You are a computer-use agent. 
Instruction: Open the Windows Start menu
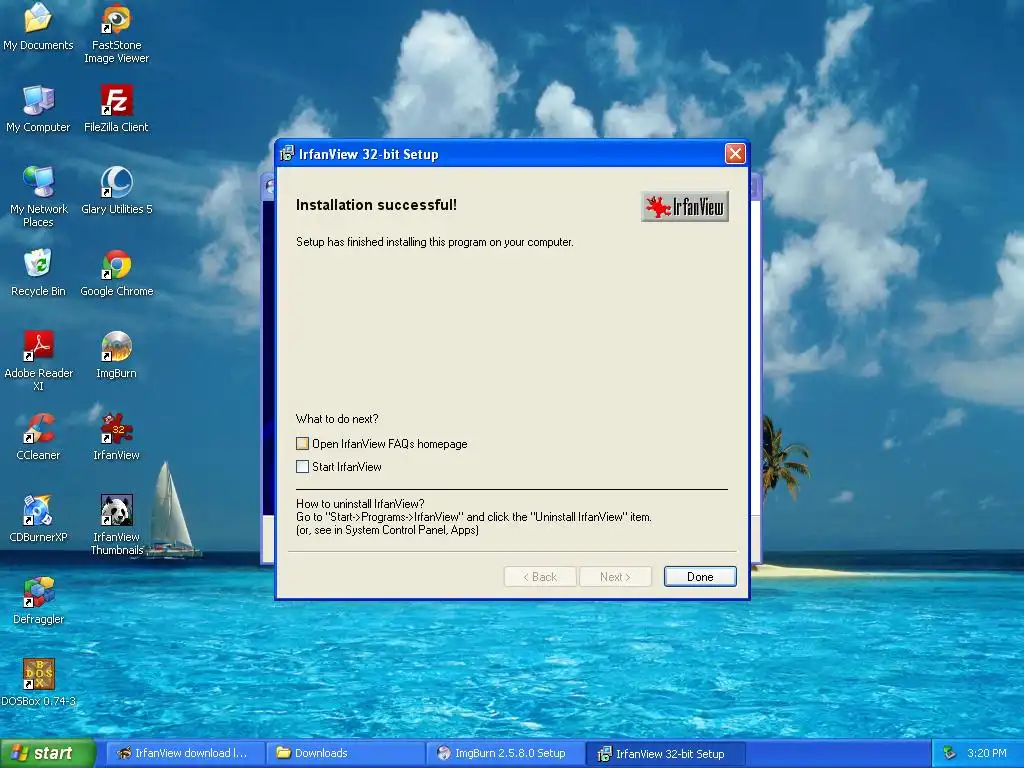pos(48,753)
